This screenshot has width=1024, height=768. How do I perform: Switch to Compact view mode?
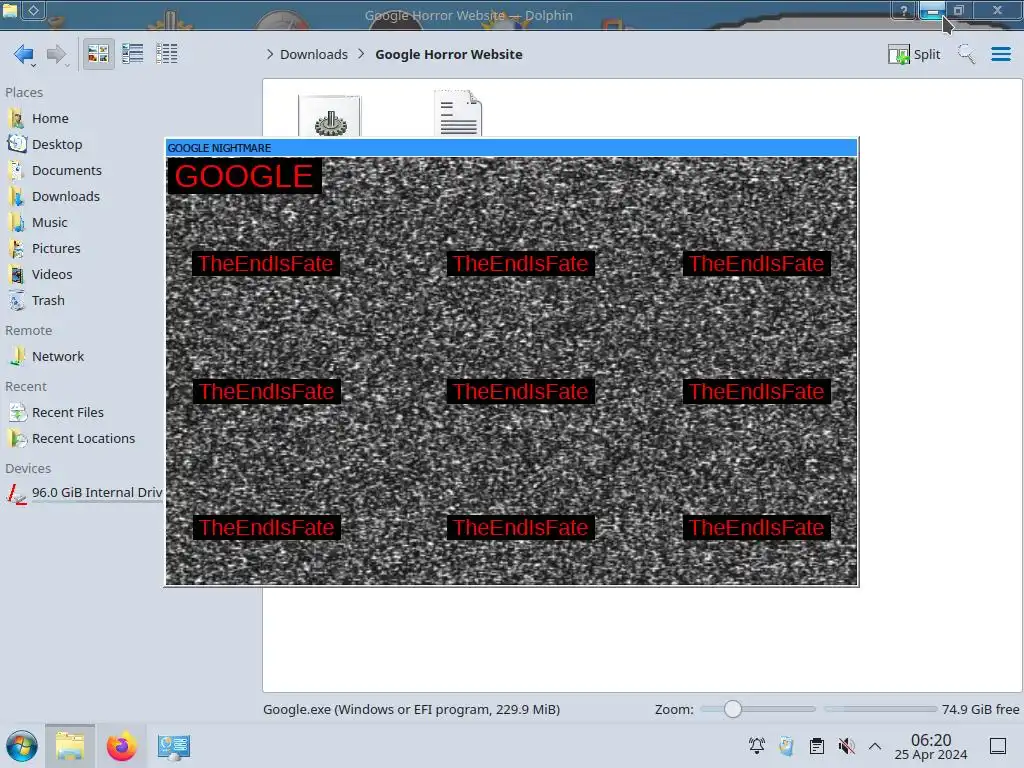[x=133, y=54]
